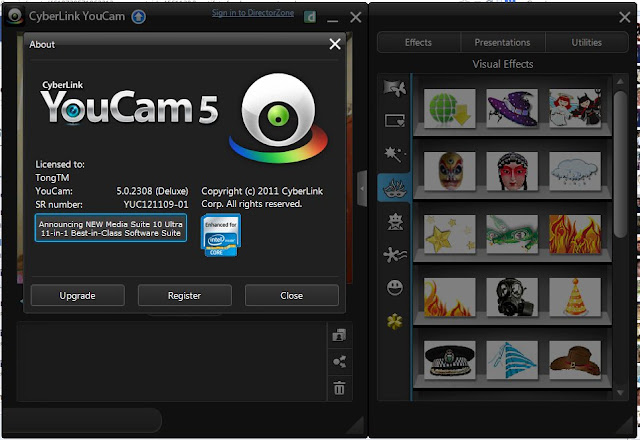Select the frames effects category icon

pyautogui.click(x=395, y=121)
